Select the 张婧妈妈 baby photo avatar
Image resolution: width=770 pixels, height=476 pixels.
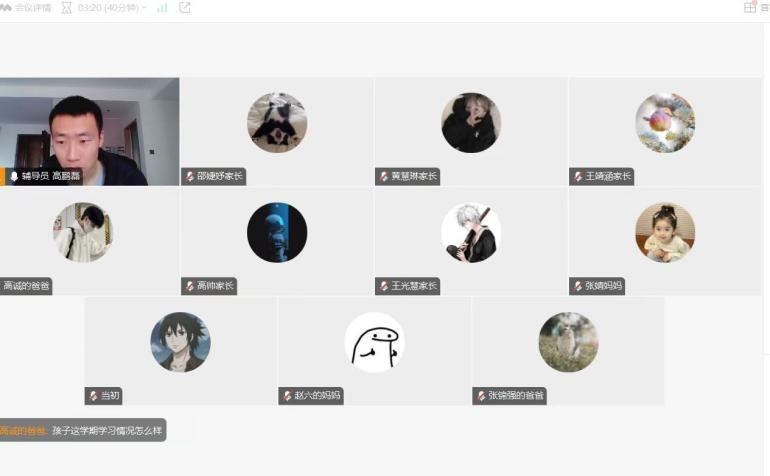(x=665, y=232)
